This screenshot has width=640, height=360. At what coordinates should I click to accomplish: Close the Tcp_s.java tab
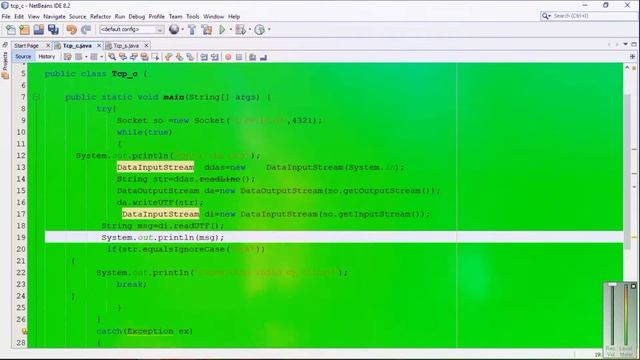(146, 45)
